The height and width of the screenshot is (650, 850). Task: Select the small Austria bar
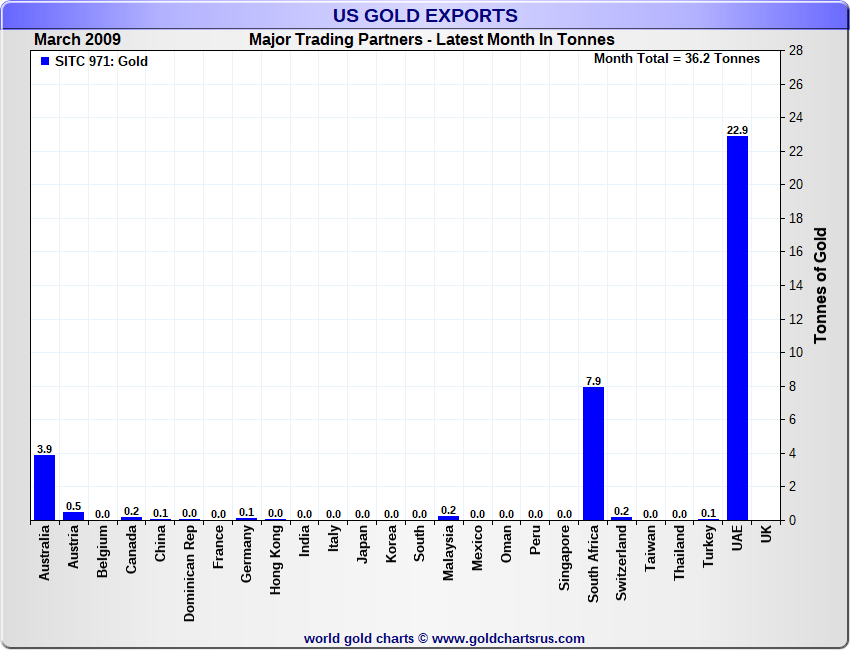(x=73, y=516)
